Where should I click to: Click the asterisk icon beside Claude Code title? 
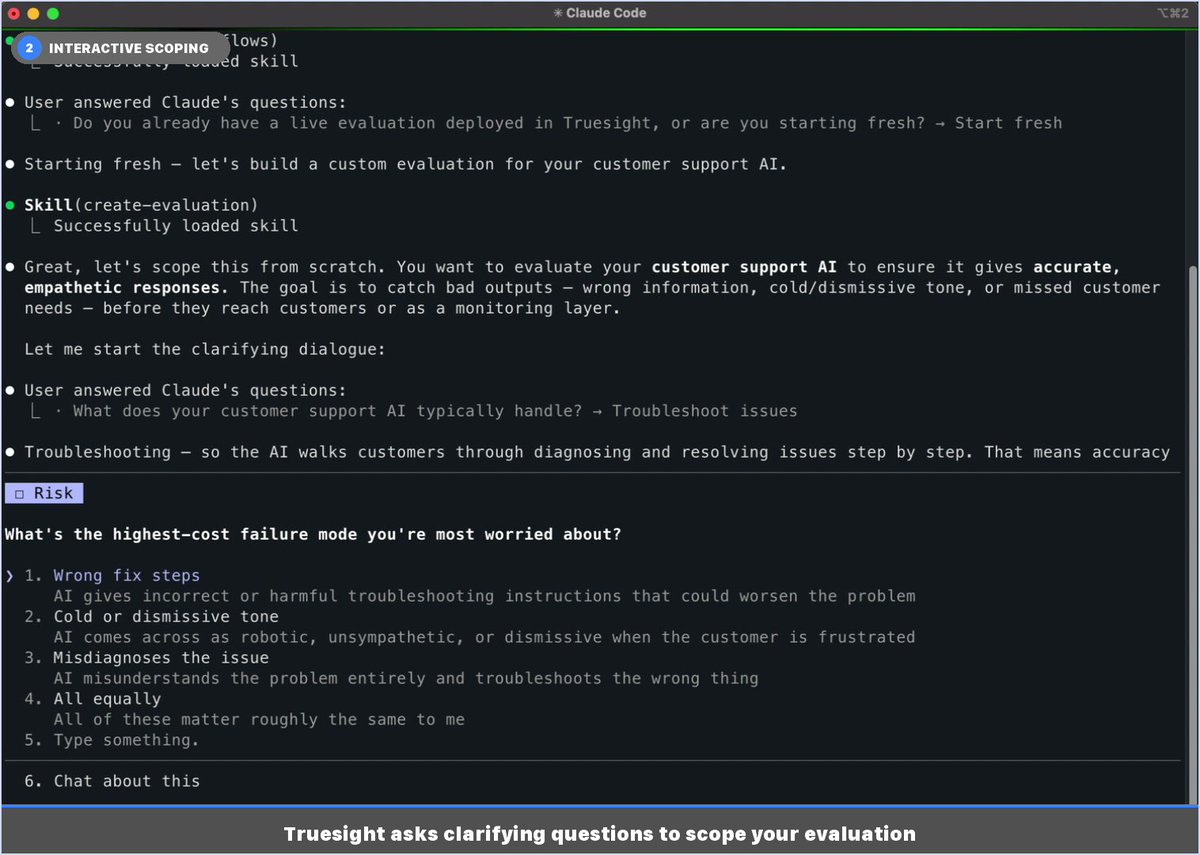click(557, 13)
